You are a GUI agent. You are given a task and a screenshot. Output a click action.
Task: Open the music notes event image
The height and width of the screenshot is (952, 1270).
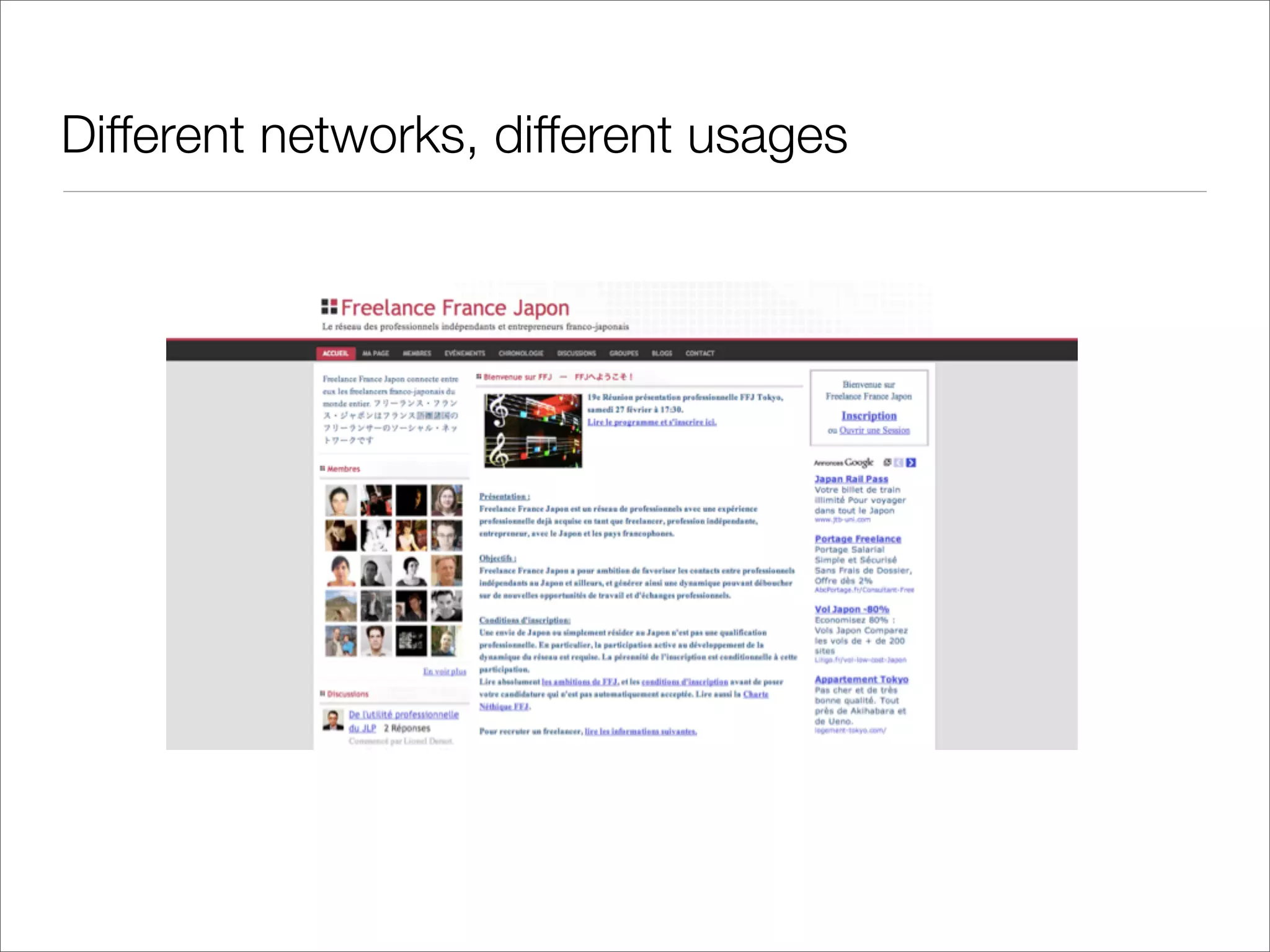pos(533,431)
